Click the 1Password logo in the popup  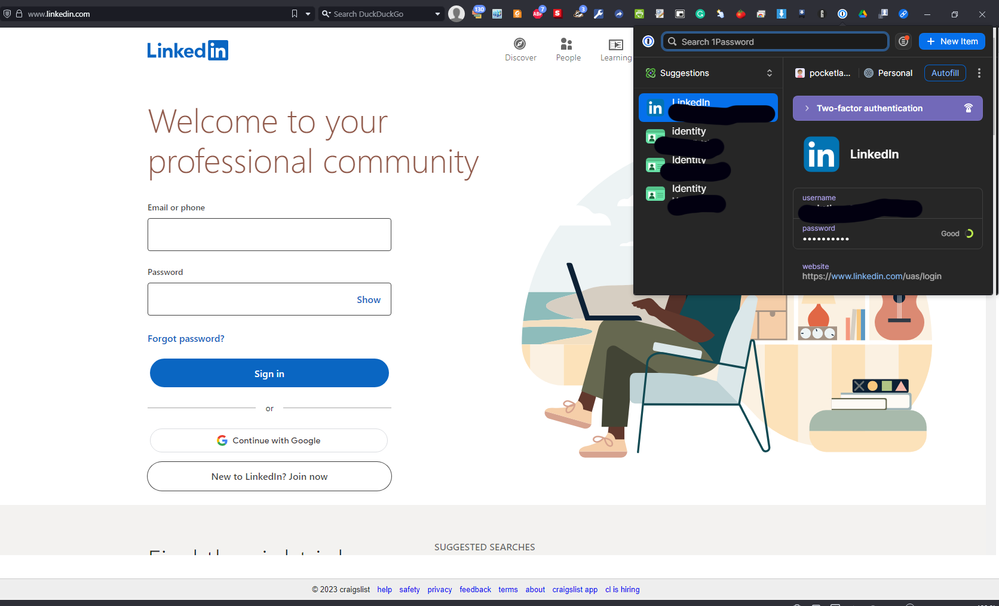pyautogui.click(x=648, y=41)
